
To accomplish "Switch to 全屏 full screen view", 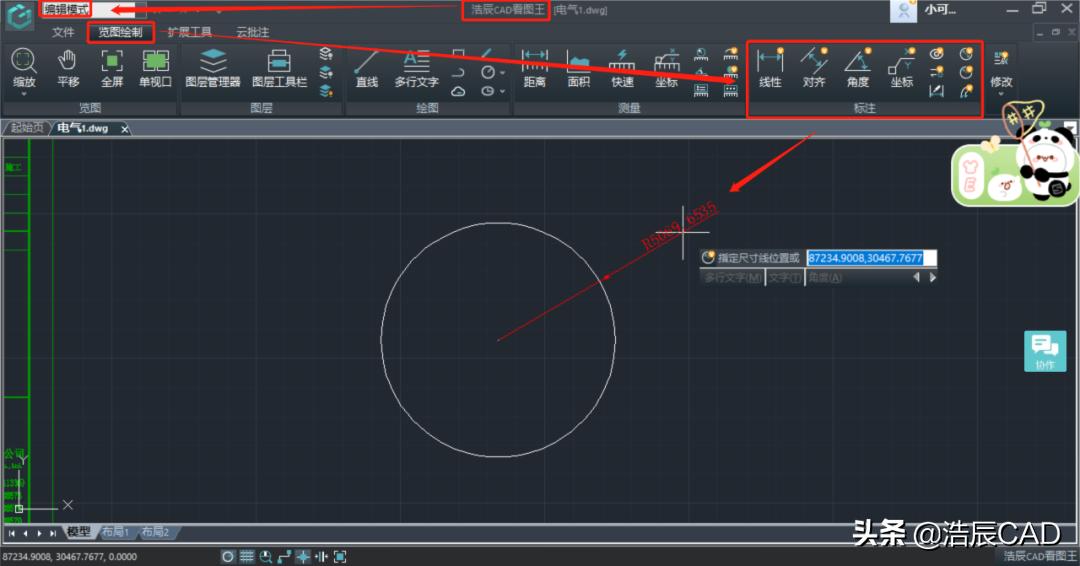I will tap(112, 67).
